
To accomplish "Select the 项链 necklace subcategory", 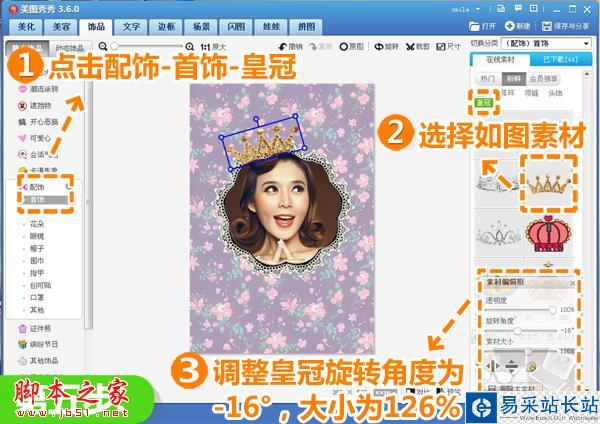I will coord(531,93).
